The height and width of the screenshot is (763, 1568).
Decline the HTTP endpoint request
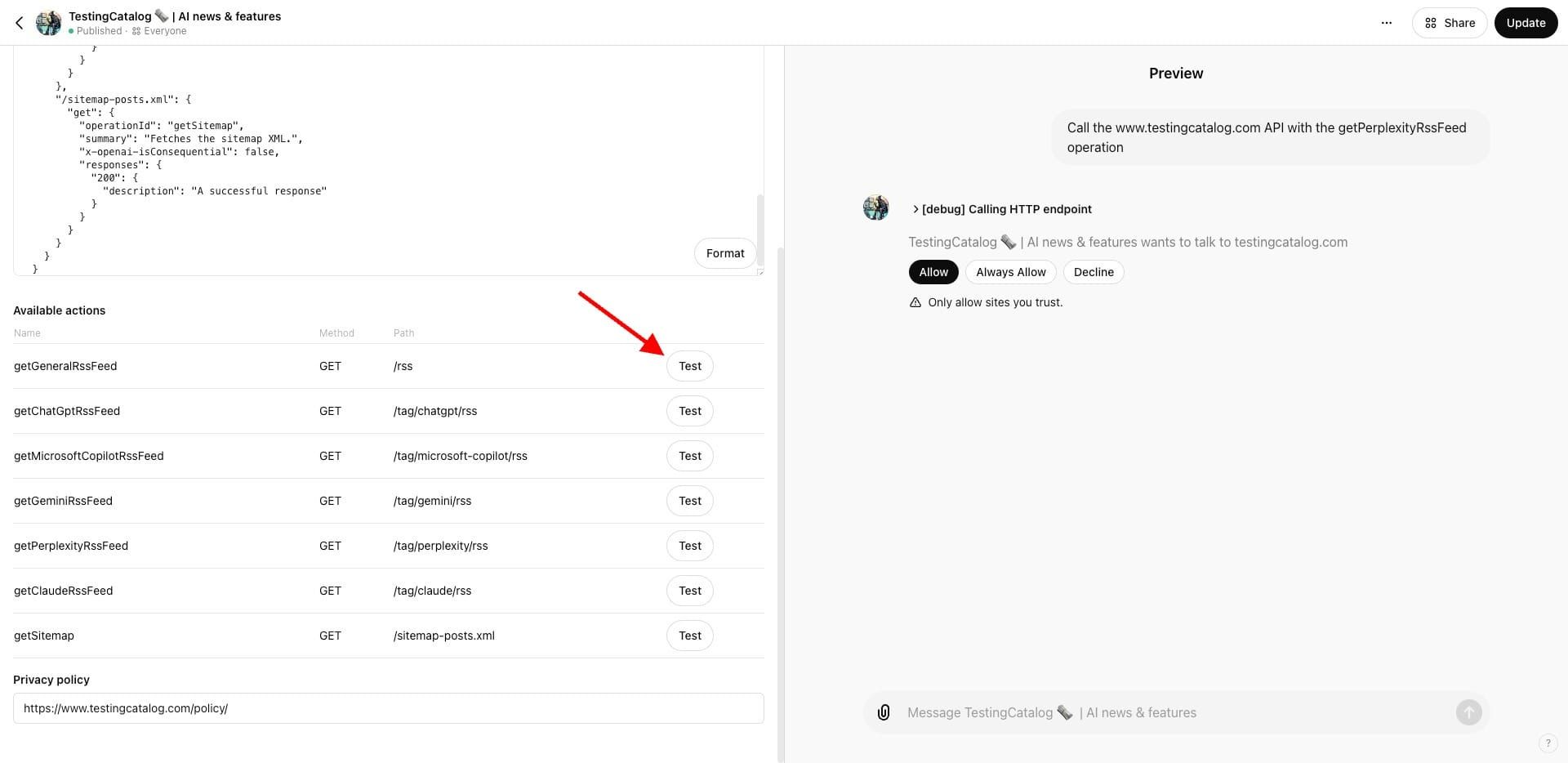click(x=1093, y=271)
